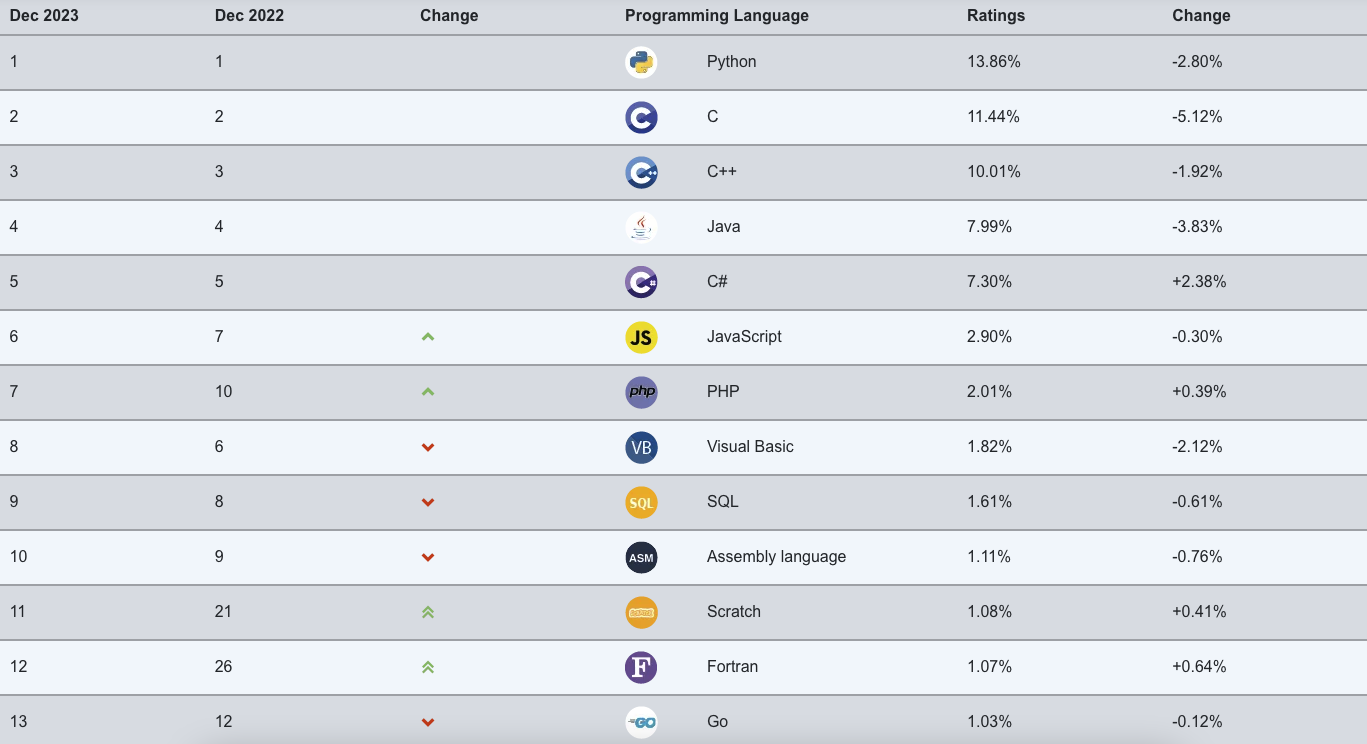Click the PHP logo icon
Viewport: 1367px width, 744px height.
[641, 392]
